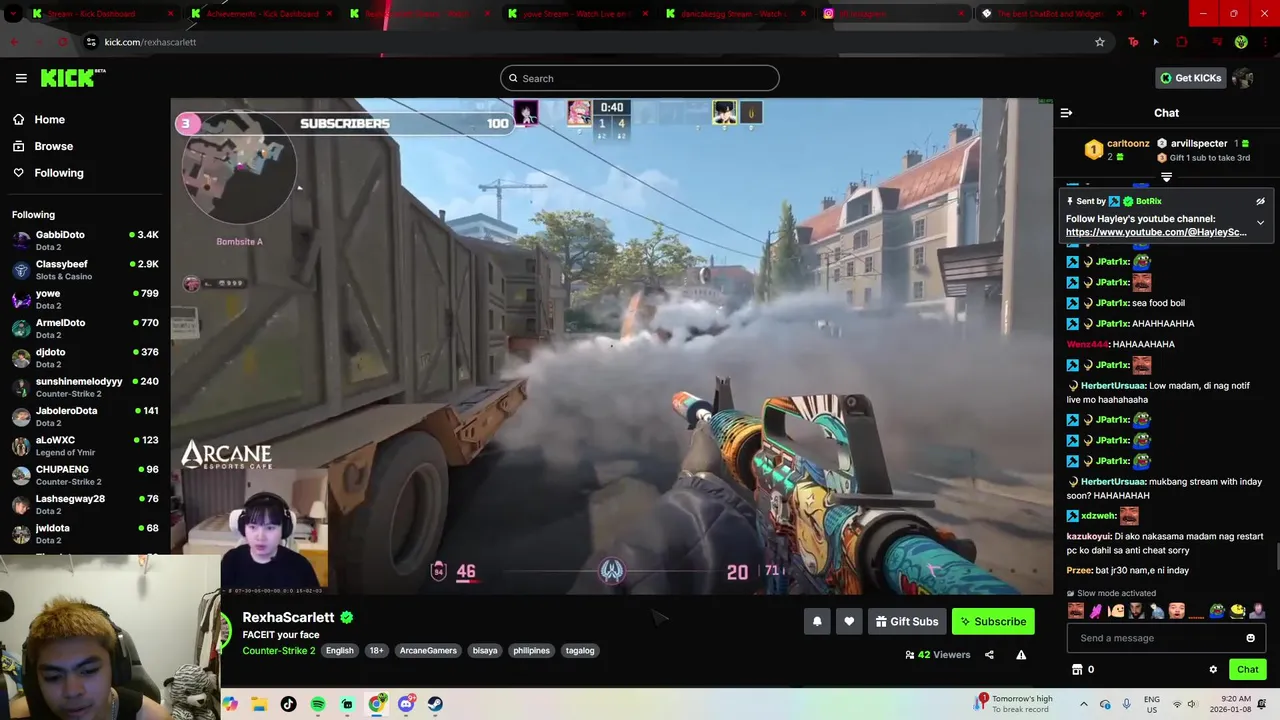This screenshot has width=1280, height=720.
Task: Expand the gift leaderboard arrow
Action: coord(1166,177)
